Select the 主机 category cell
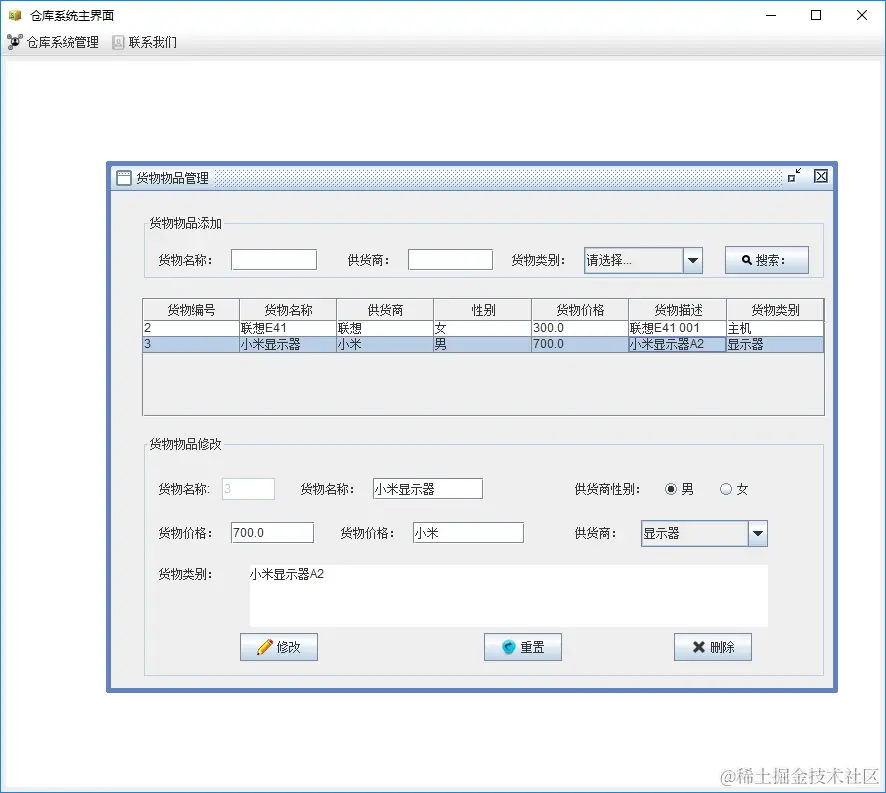886x793 pixels. (x=775, y=328)
